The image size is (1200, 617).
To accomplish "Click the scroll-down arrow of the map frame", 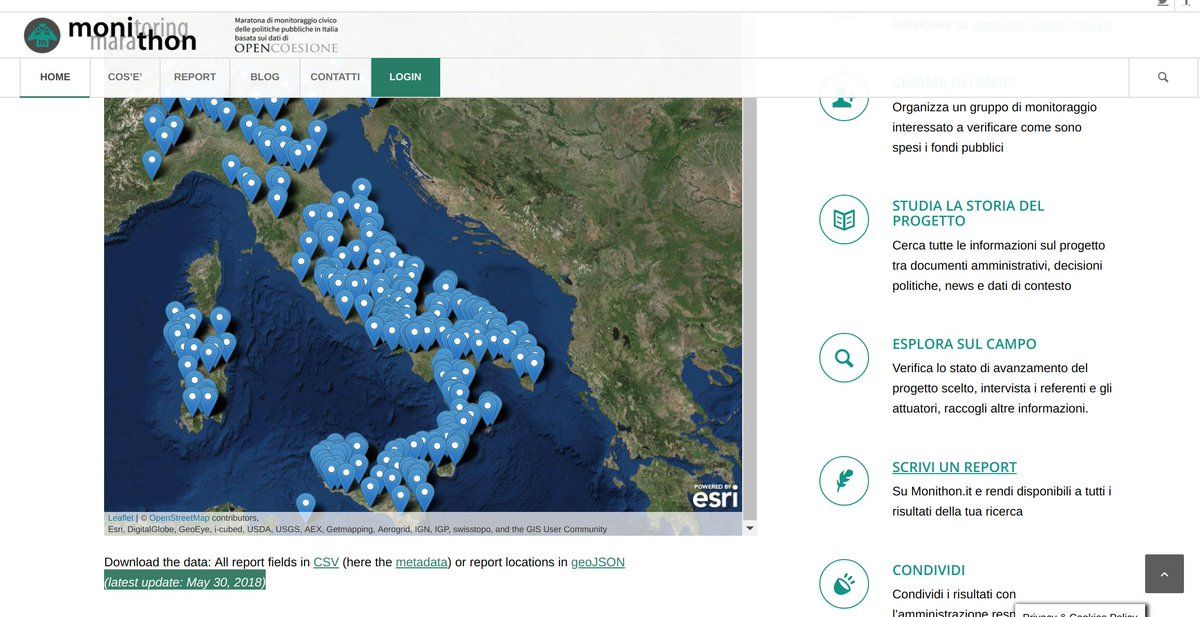I will 750,527.
